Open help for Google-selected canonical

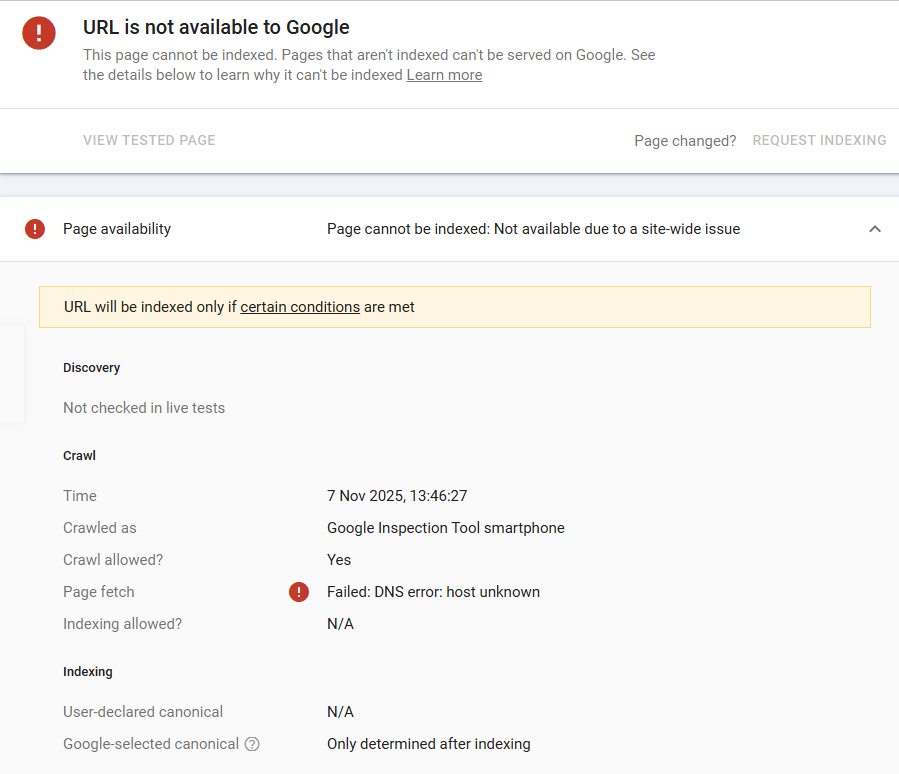[252, 744]
